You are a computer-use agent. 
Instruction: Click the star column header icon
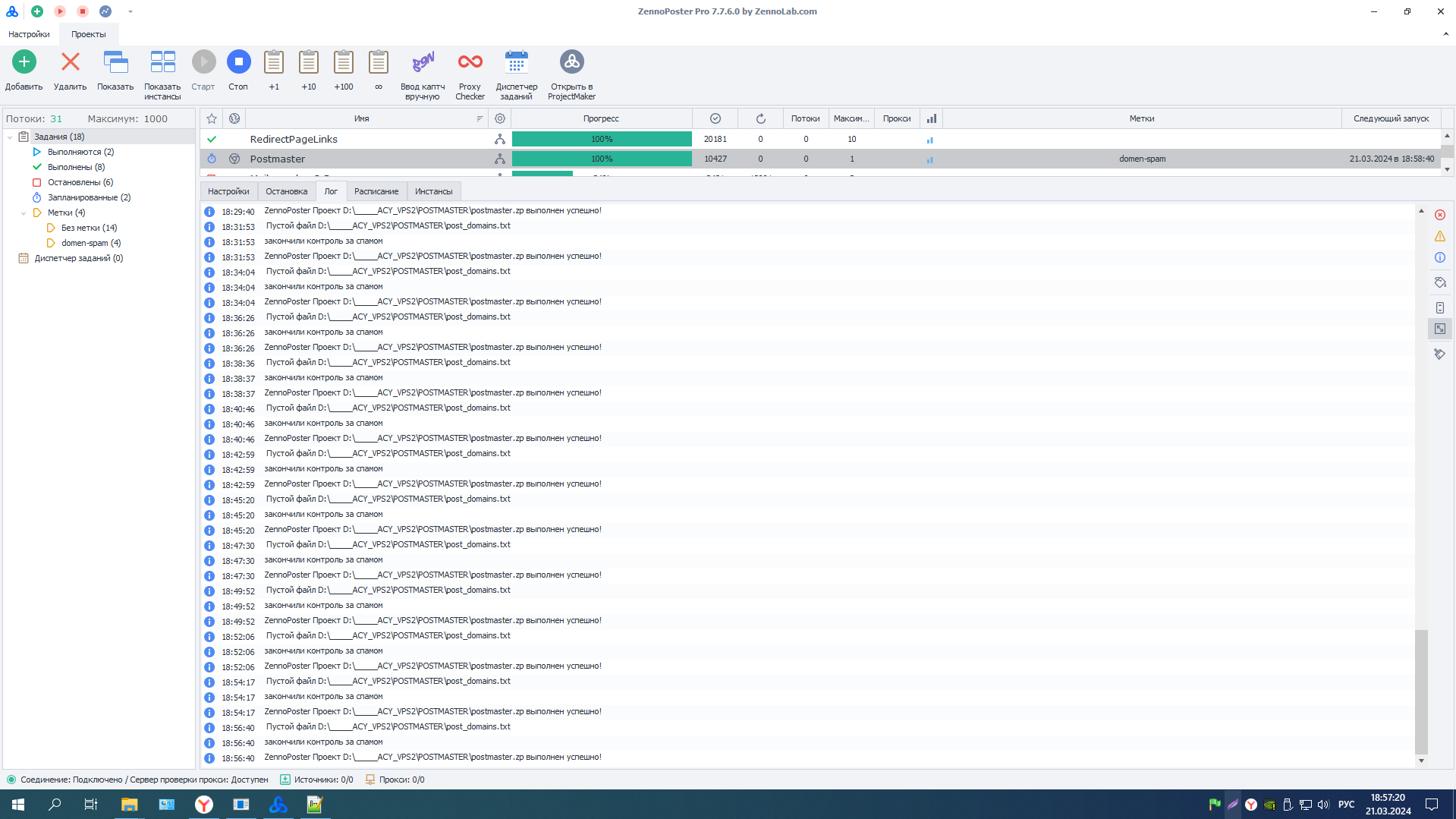pyautogui.click(x=212, y=118)
